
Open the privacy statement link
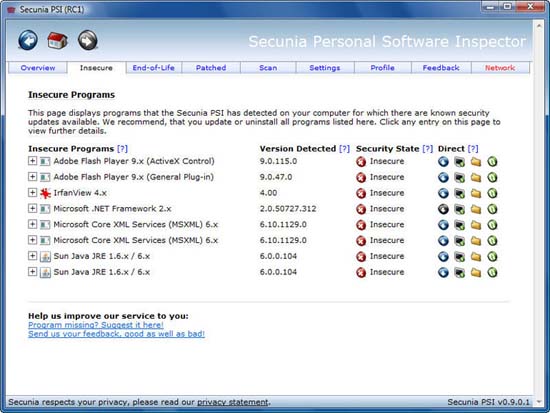click(x=232, y=402)
